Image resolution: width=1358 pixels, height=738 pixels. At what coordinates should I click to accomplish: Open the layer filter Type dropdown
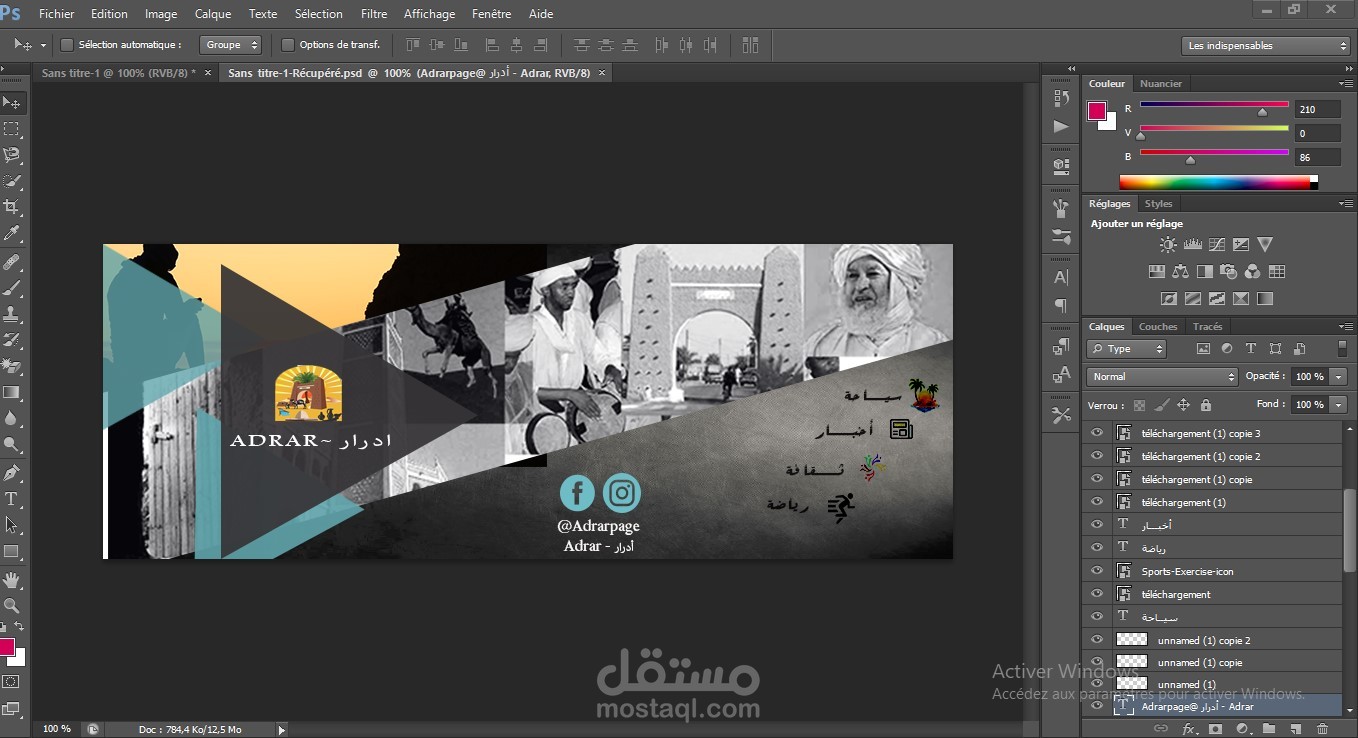tap(1127, 349)
